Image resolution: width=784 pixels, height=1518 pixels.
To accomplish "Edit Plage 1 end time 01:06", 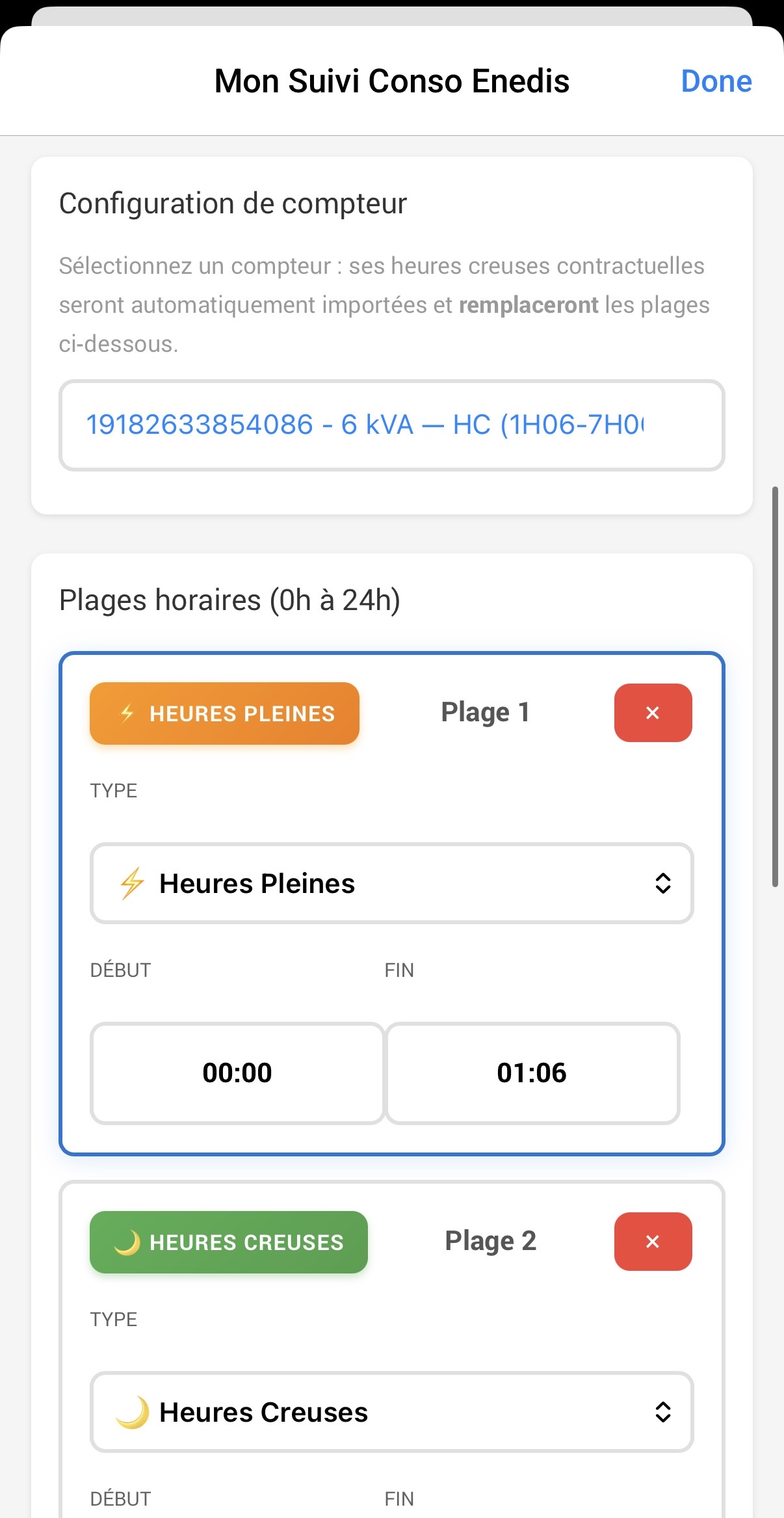I will [532, 1073].
